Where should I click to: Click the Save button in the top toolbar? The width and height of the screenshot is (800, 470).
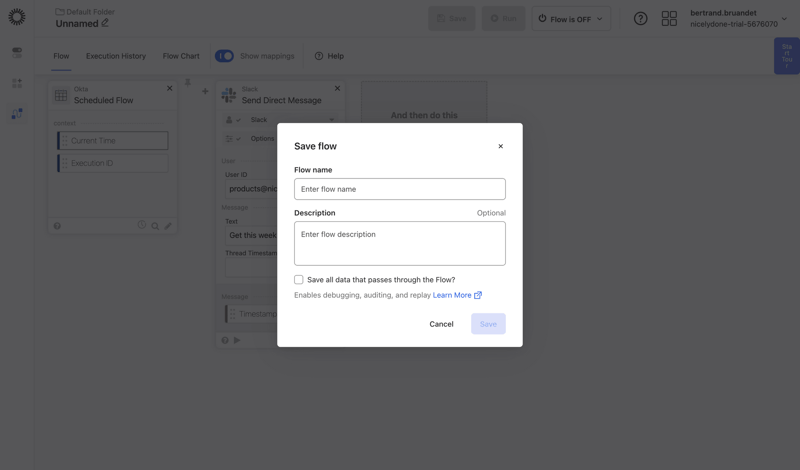452,19
